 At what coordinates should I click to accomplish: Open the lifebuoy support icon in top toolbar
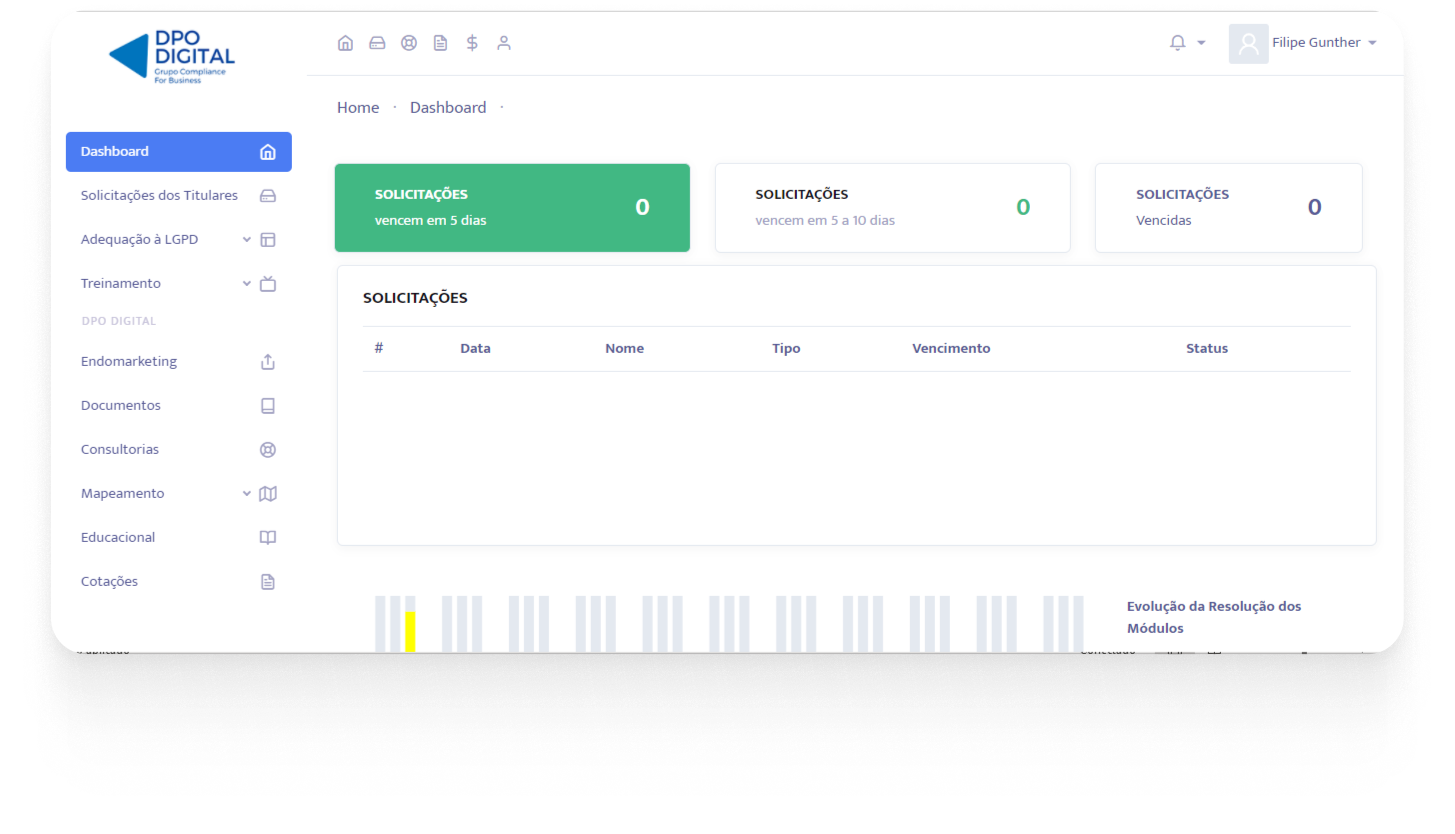coord(409,43)
